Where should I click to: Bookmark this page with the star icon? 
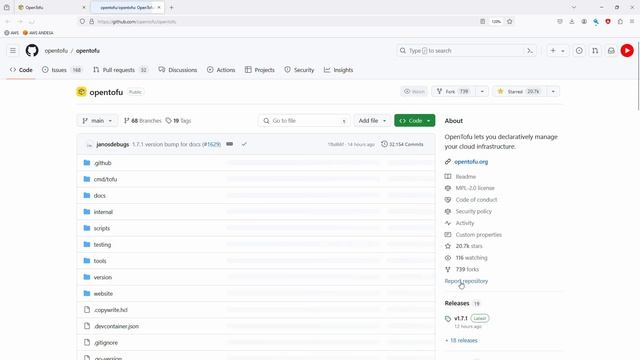(x=509, y=21)
